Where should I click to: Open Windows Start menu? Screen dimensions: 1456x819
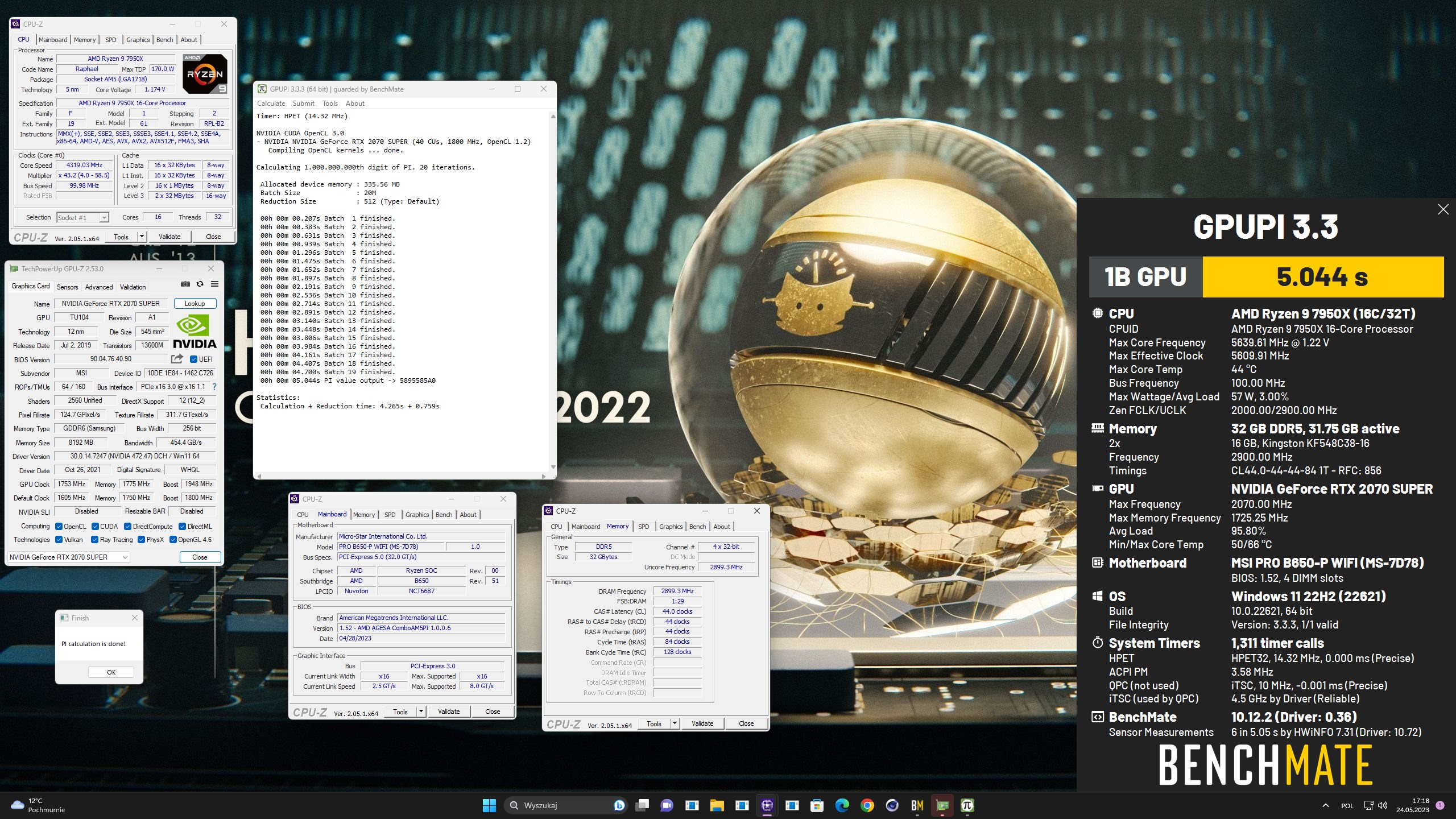489,805
